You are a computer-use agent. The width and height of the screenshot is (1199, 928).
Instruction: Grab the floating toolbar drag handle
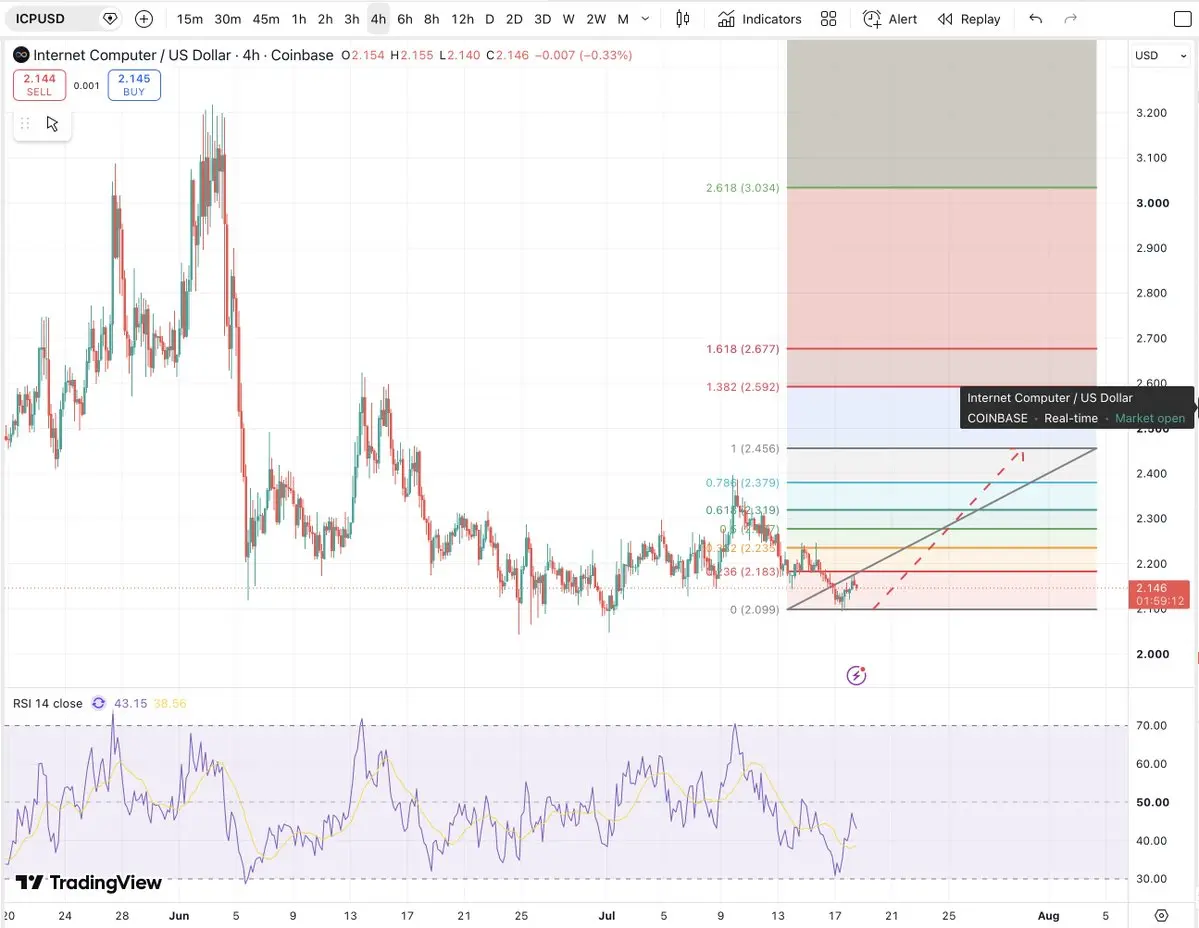pyautogui.click(x=24, y=124)
